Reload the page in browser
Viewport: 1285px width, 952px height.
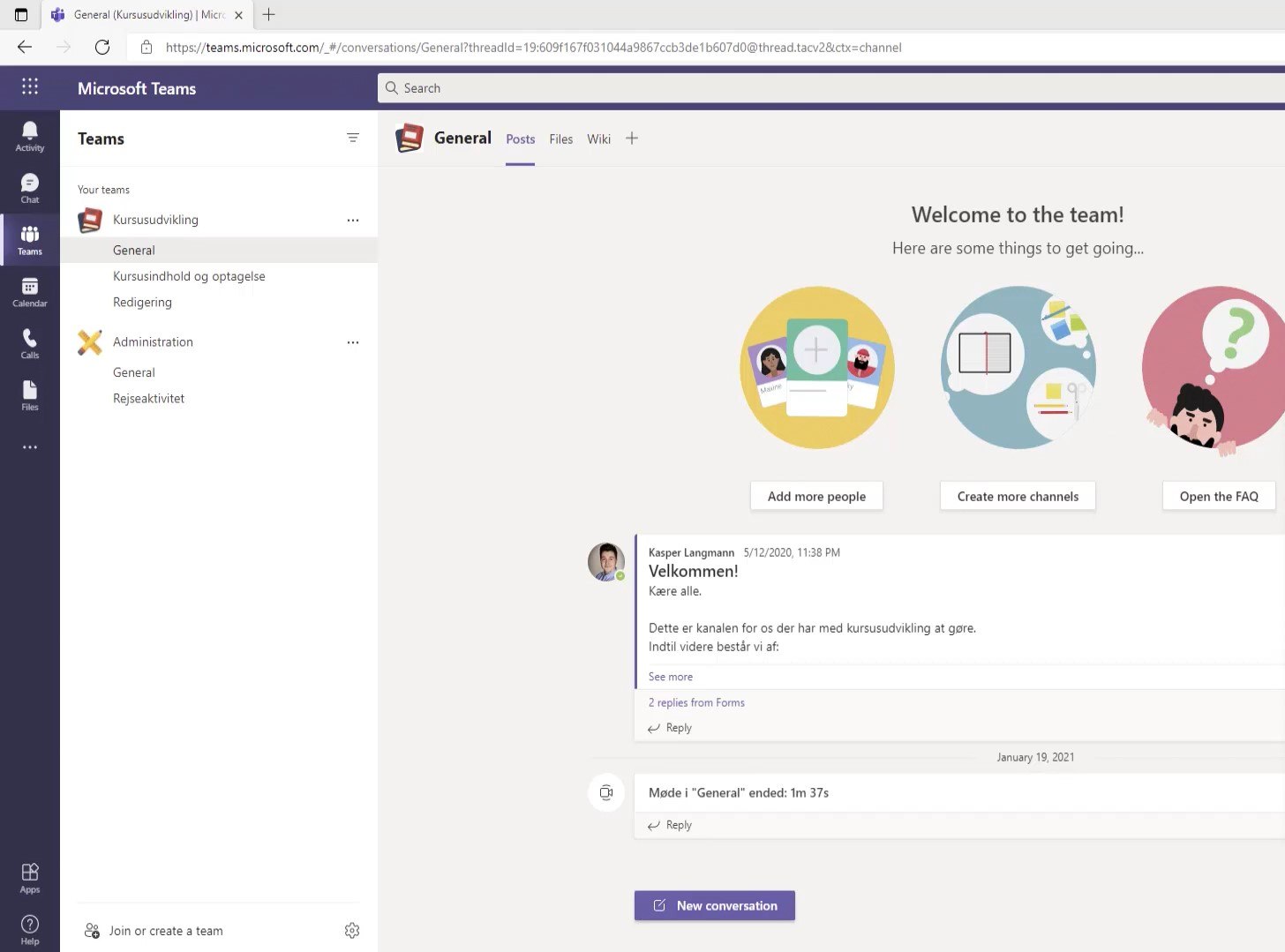[x=102, y=48]
